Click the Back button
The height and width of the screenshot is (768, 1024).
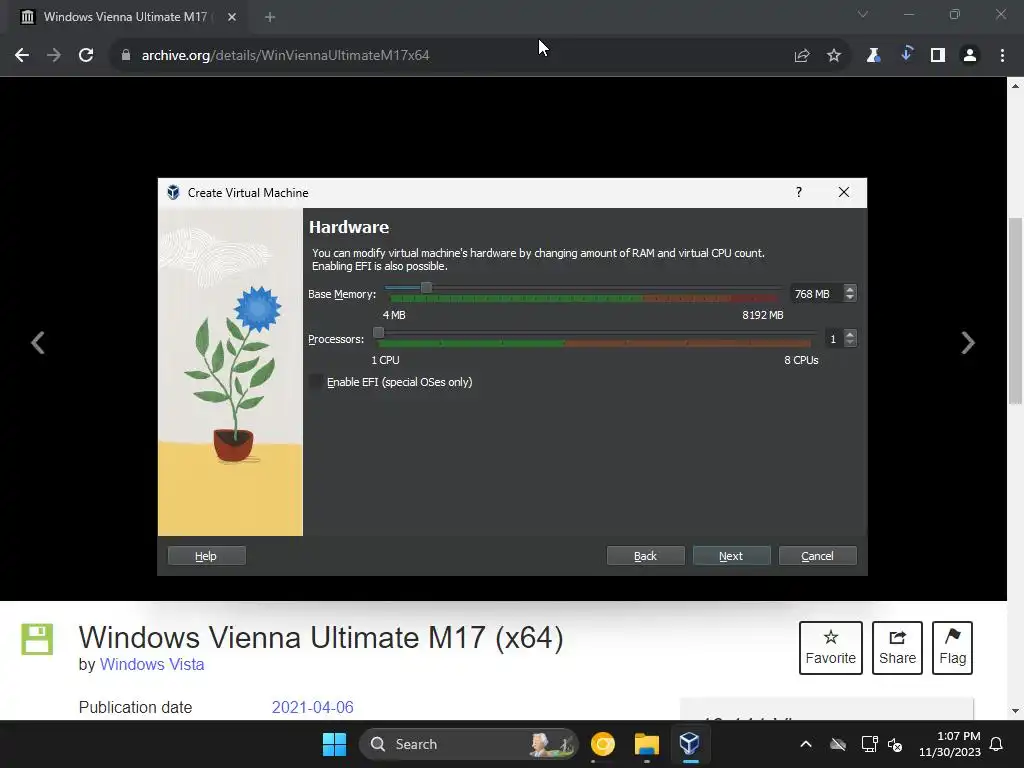645,556
